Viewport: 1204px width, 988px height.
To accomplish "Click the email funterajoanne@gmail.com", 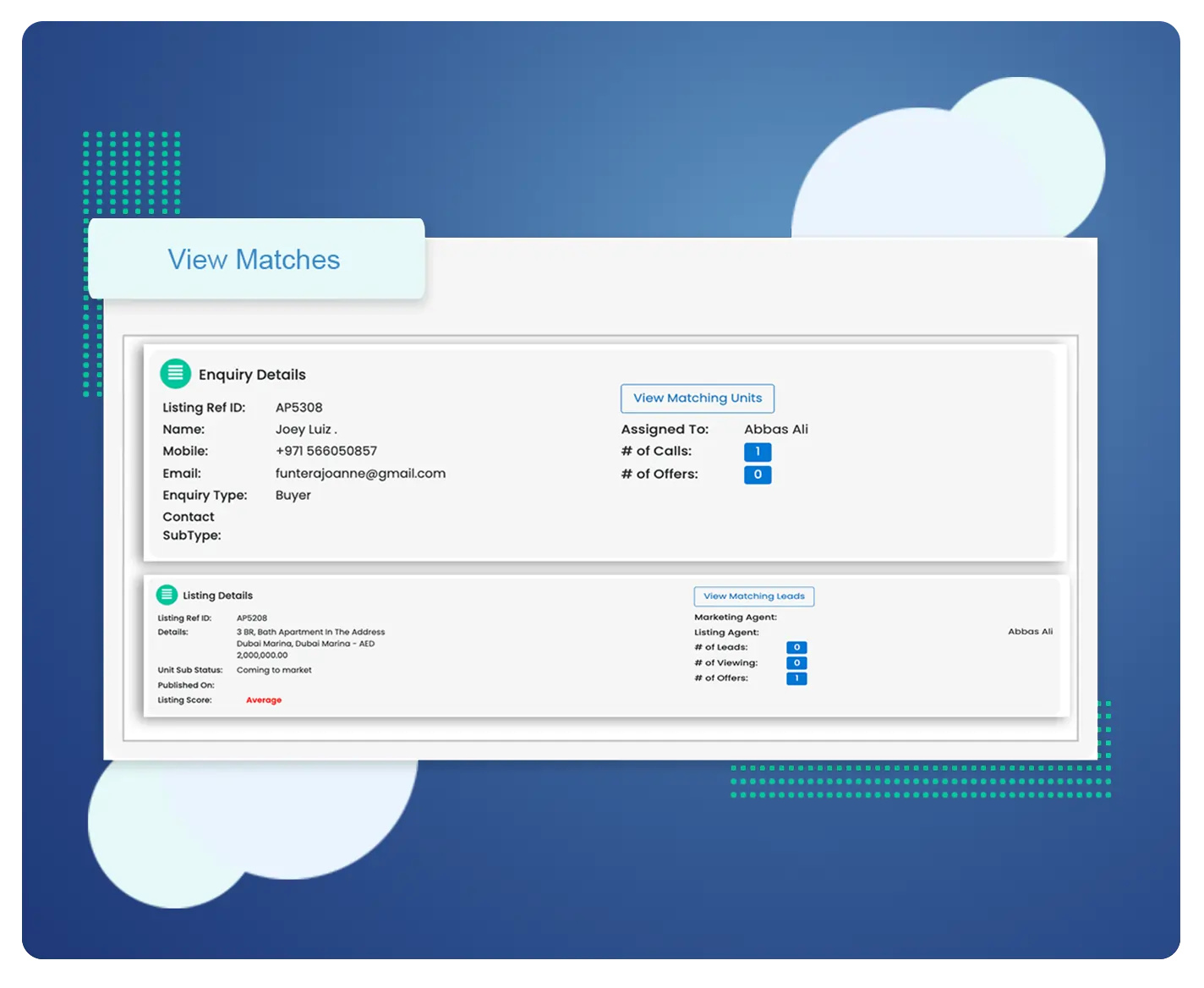I will click(360, 474).
